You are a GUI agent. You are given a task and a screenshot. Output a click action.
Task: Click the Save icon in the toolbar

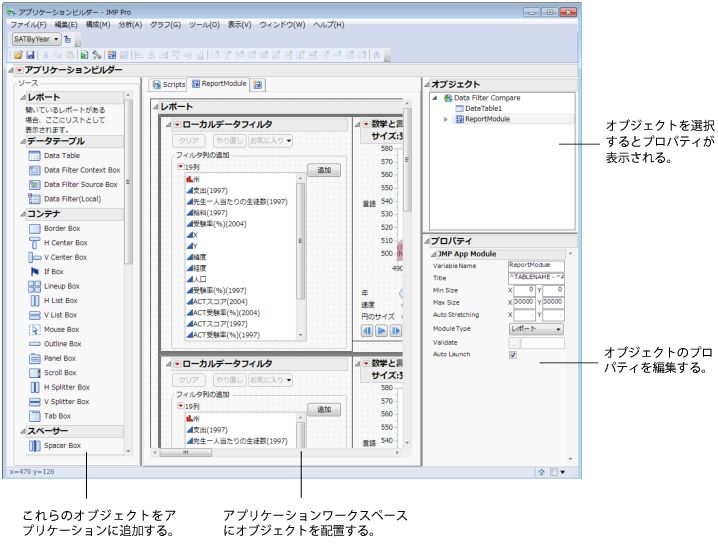coord(30,54)
